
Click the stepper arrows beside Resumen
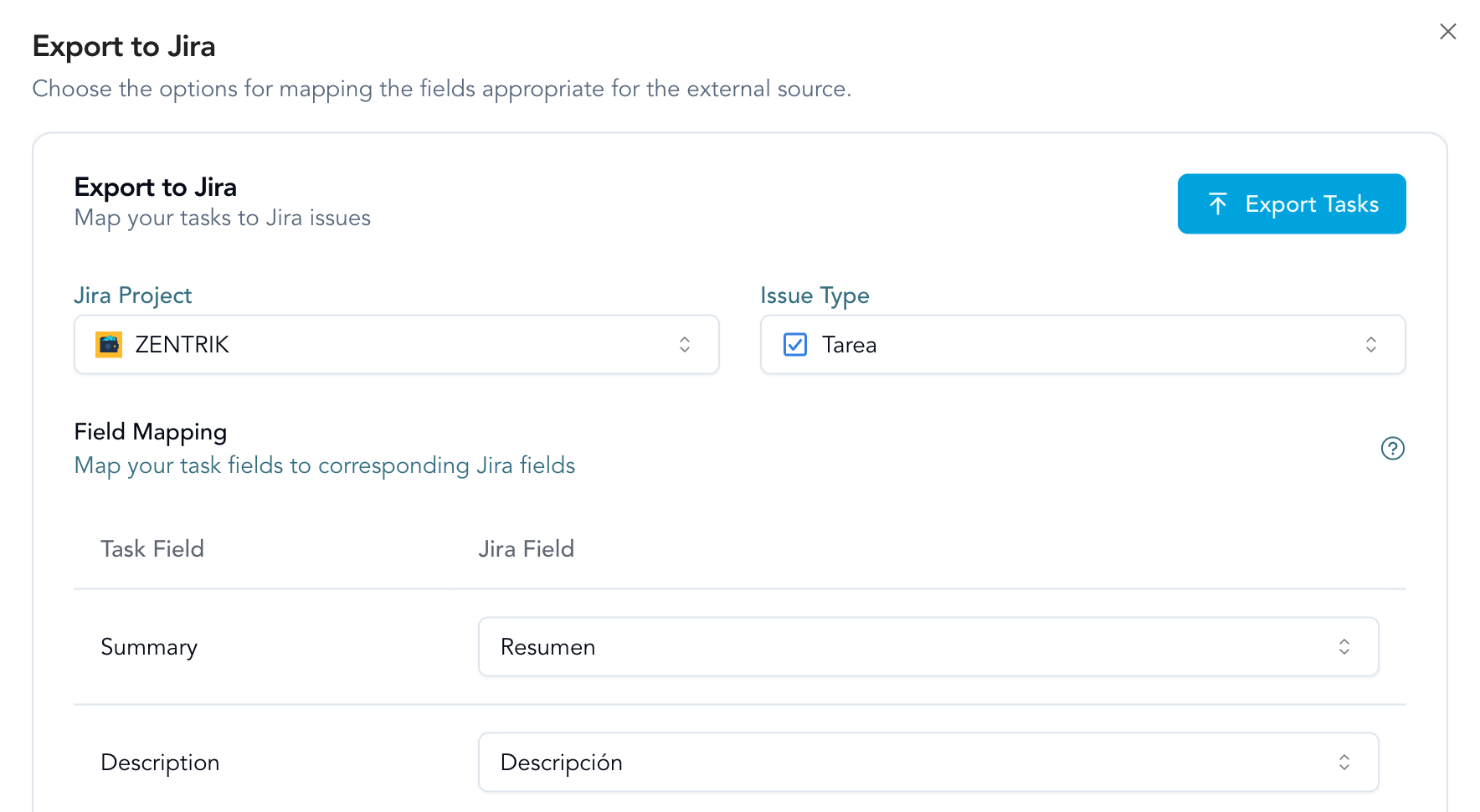1344,646
